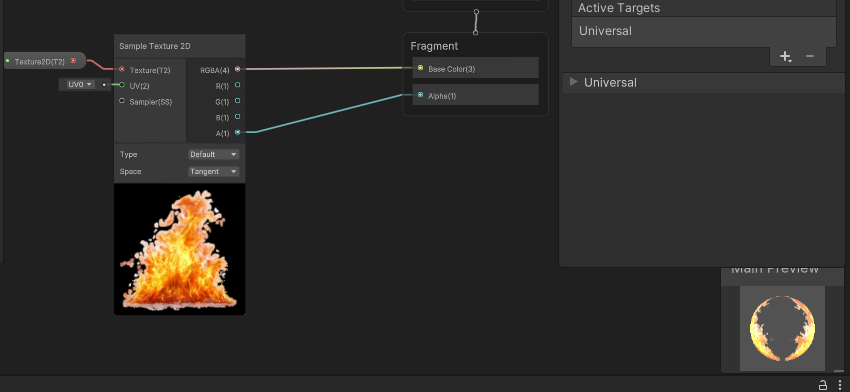Remove the active target with the minus button
Screen dimensions: 850x392
pyautogui.click(x=810, y=56)
